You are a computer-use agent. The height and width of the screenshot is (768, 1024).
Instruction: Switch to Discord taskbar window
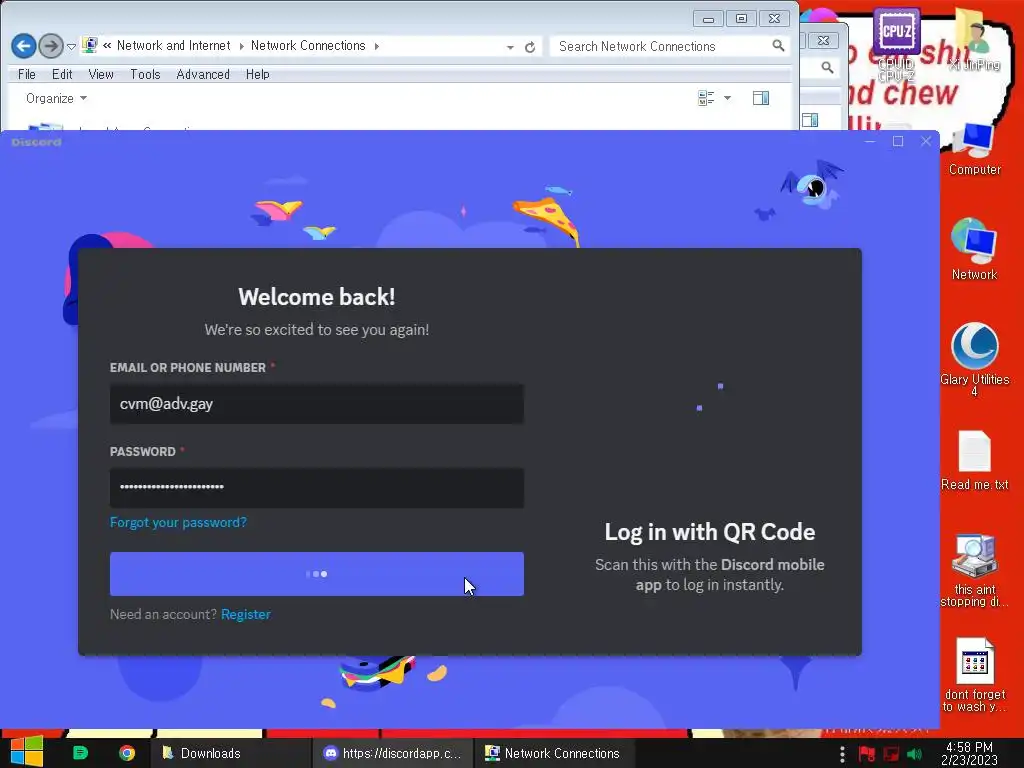click(392, 753)
